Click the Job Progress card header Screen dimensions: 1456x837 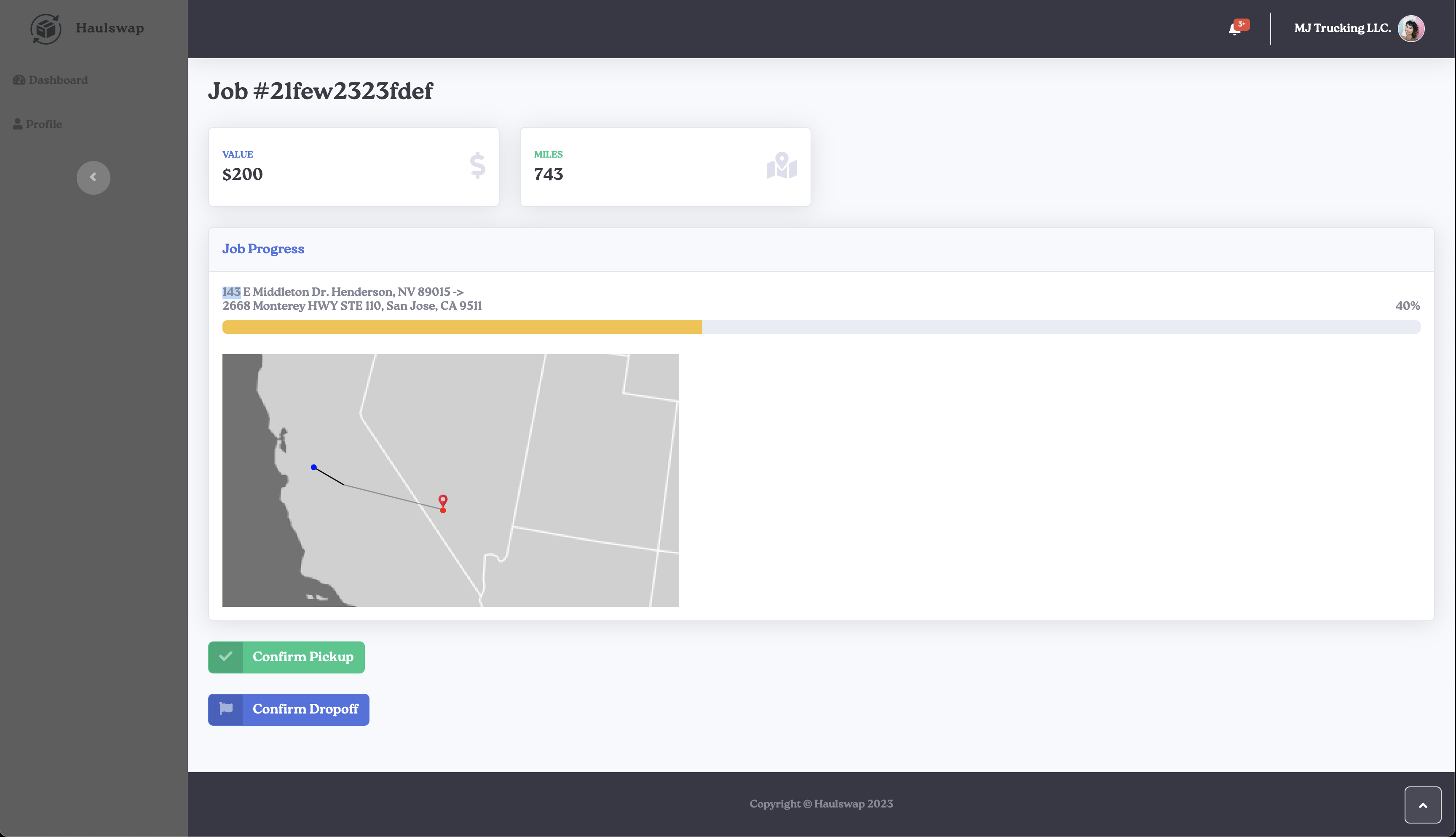click(x=263, y=249)
